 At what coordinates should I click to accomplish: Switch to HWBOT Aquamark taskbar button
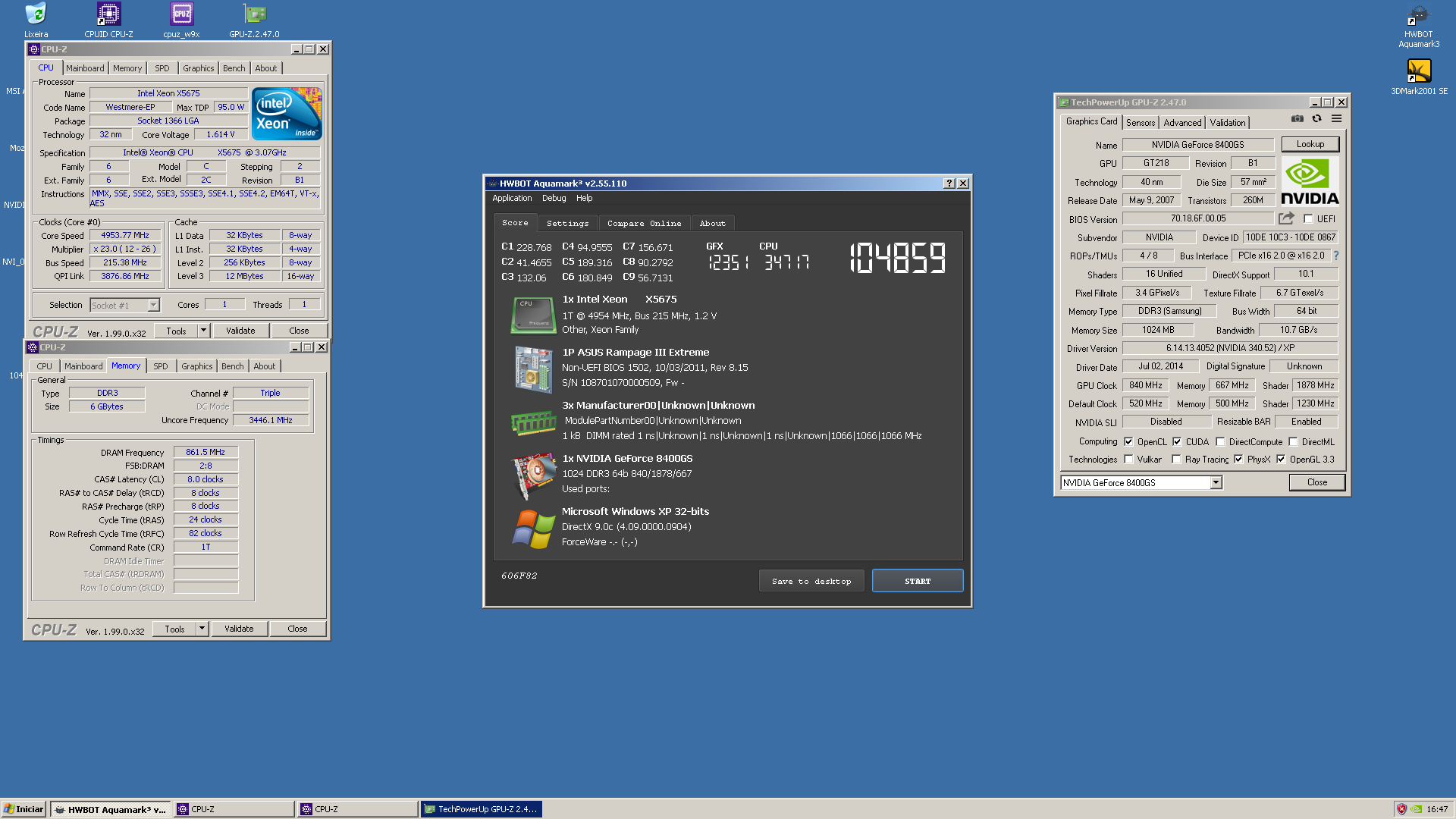pos(111,809)
